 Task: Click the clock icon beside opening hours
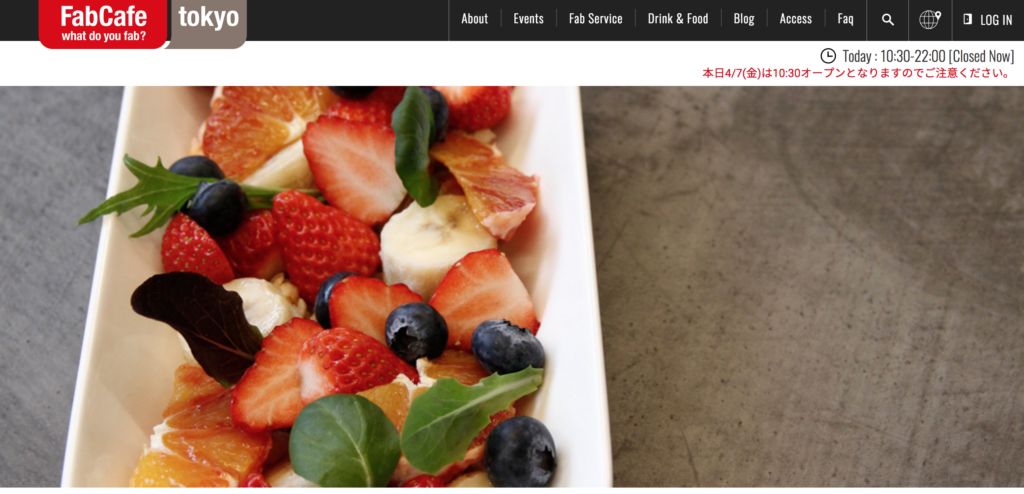point(828,56)
